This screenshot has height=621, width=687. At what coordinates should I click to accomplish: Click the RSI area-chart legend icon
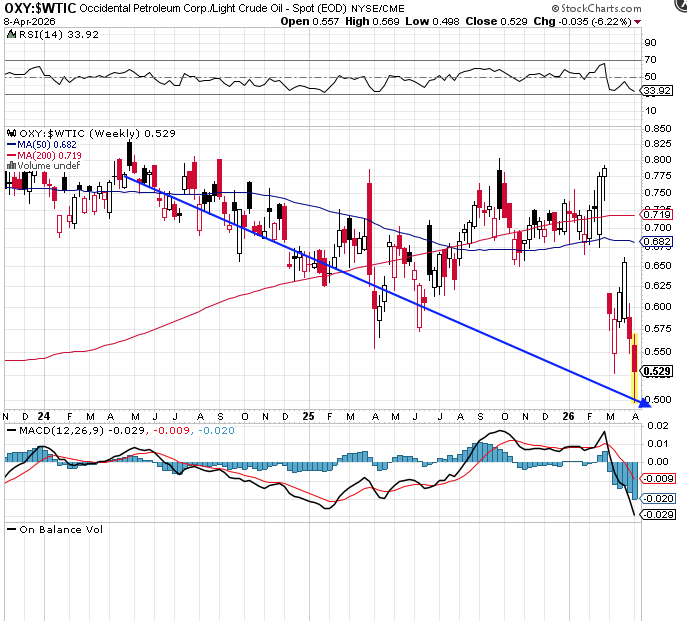pos(11,35)
